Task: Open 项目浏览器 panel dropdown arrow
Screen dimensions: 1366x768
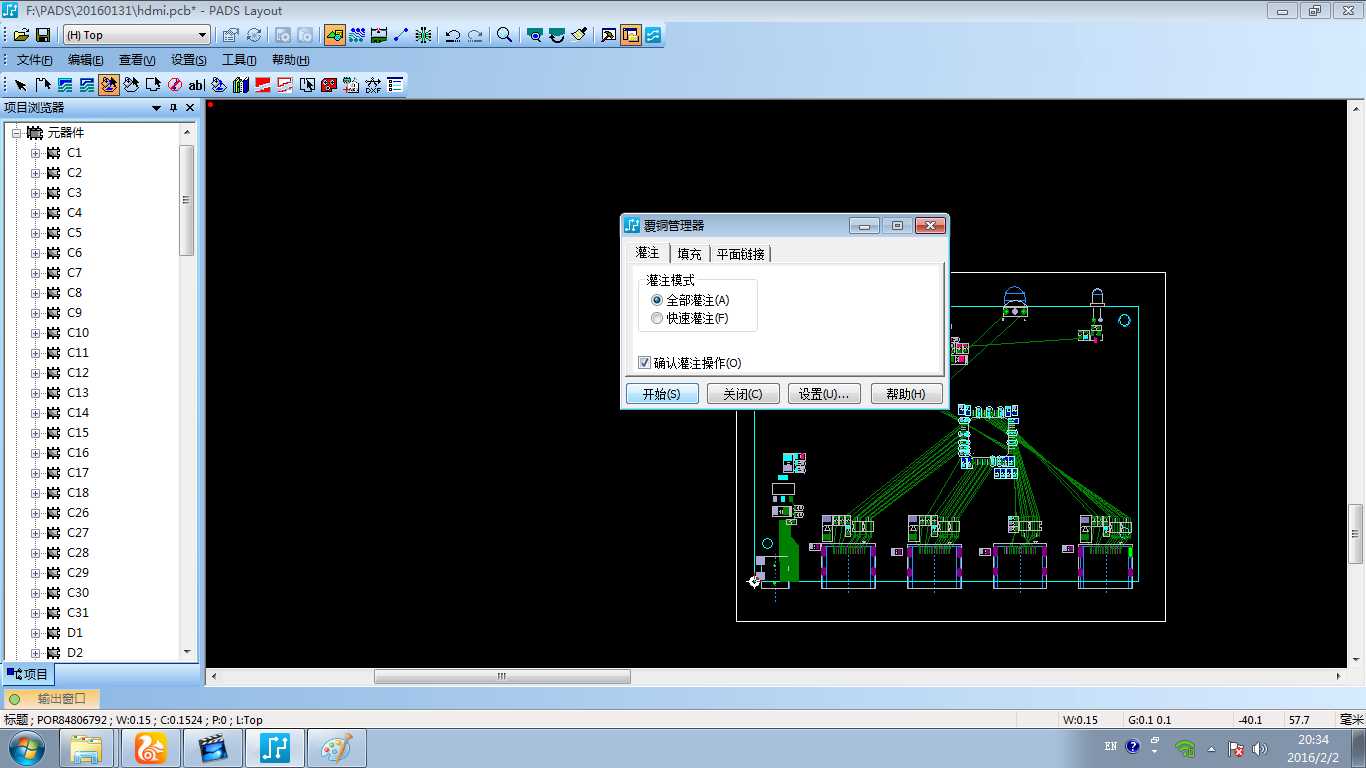Action: point(156,108)
